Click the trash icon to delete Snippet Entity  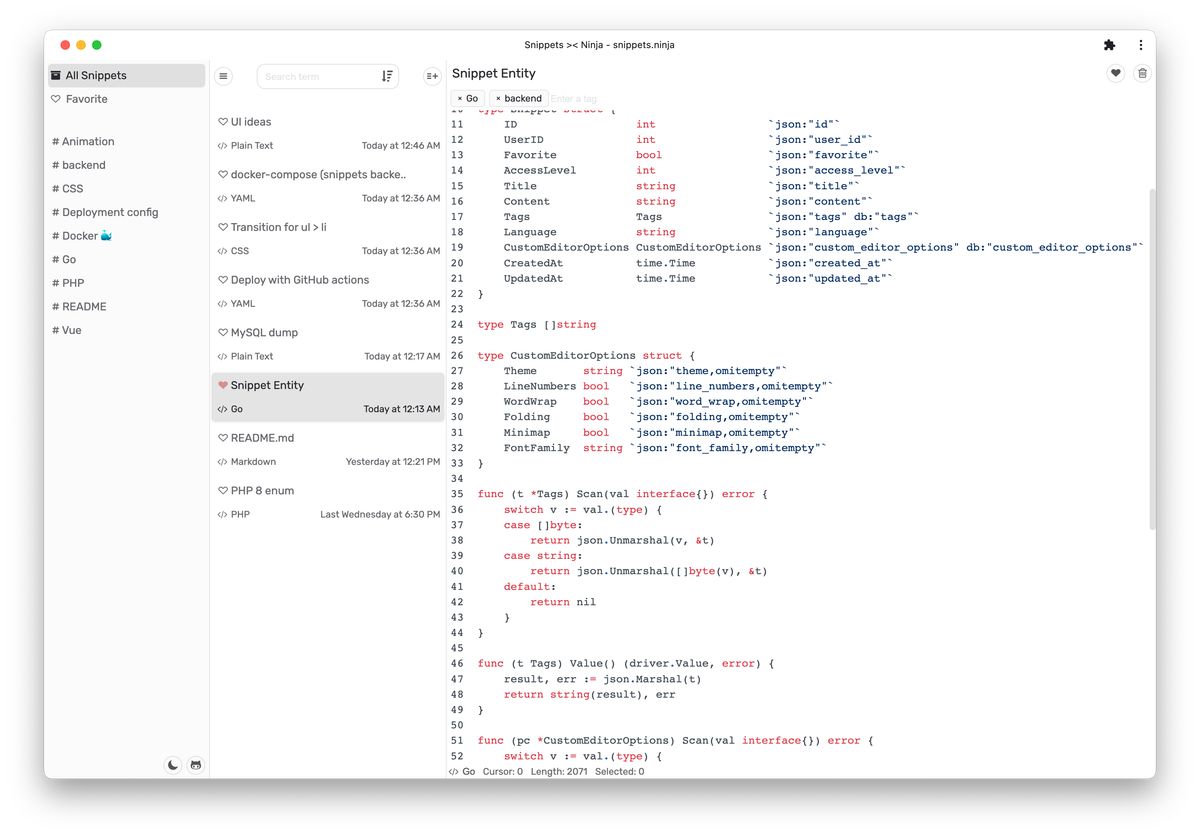pyautogui.click(x=1142, y=72)
